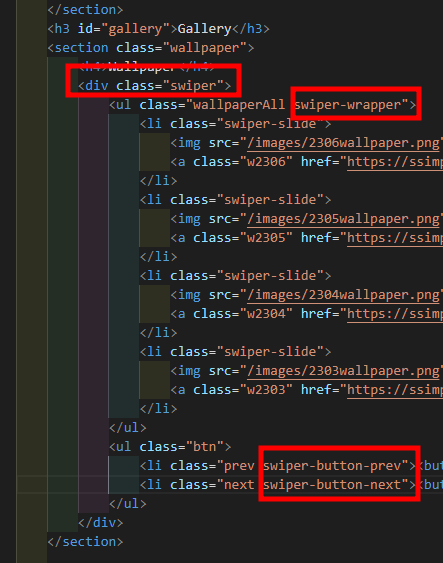This screenshot has height=563, width=443.
Task: Click the "div" tag name before class swiper
Action: pyautogui.click(x=97, y=86)
